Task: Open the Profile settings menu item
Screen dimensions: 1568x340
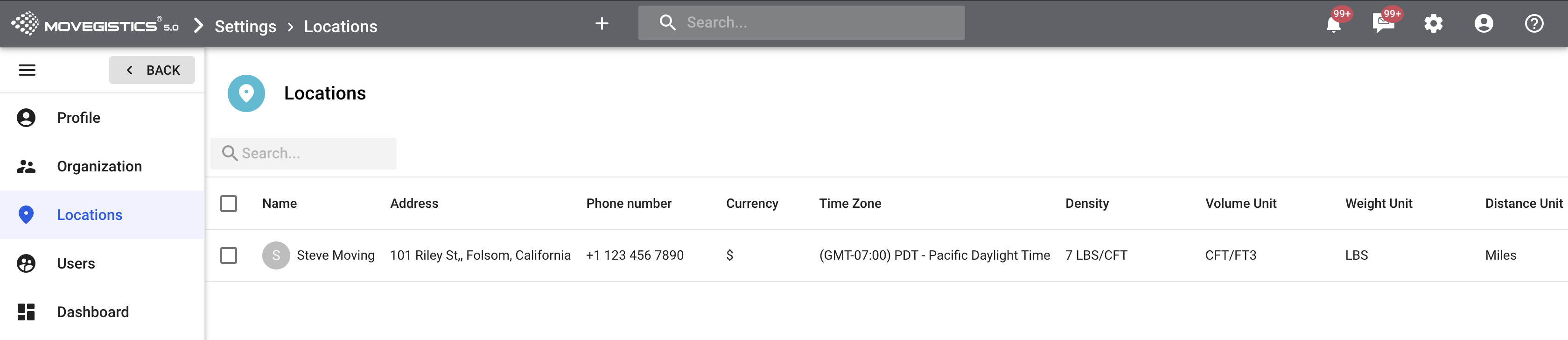Action: 78,118
